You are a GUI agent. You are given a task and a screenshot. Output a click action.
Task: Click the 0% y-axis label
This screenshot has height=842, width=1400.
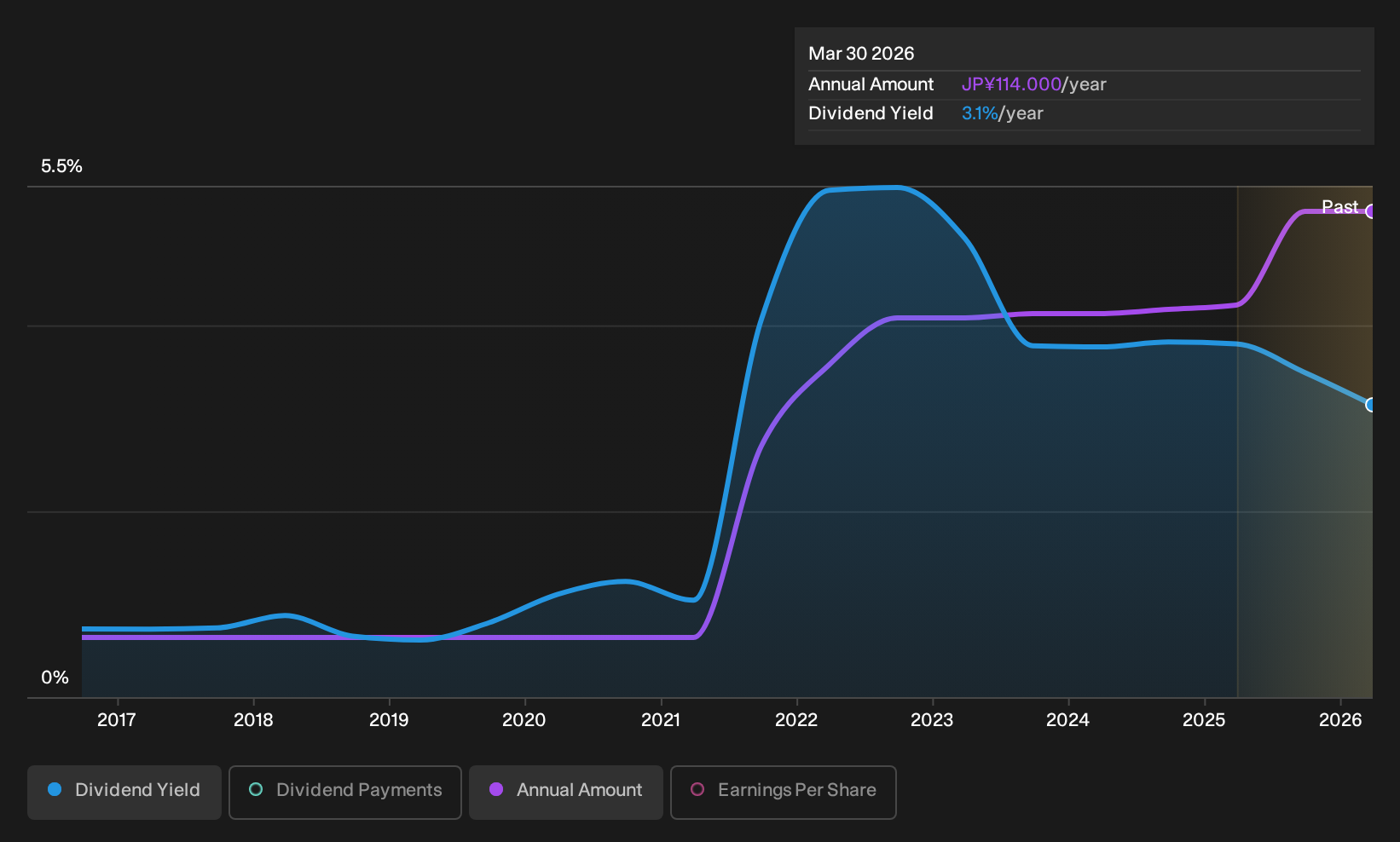click(55, 678)
